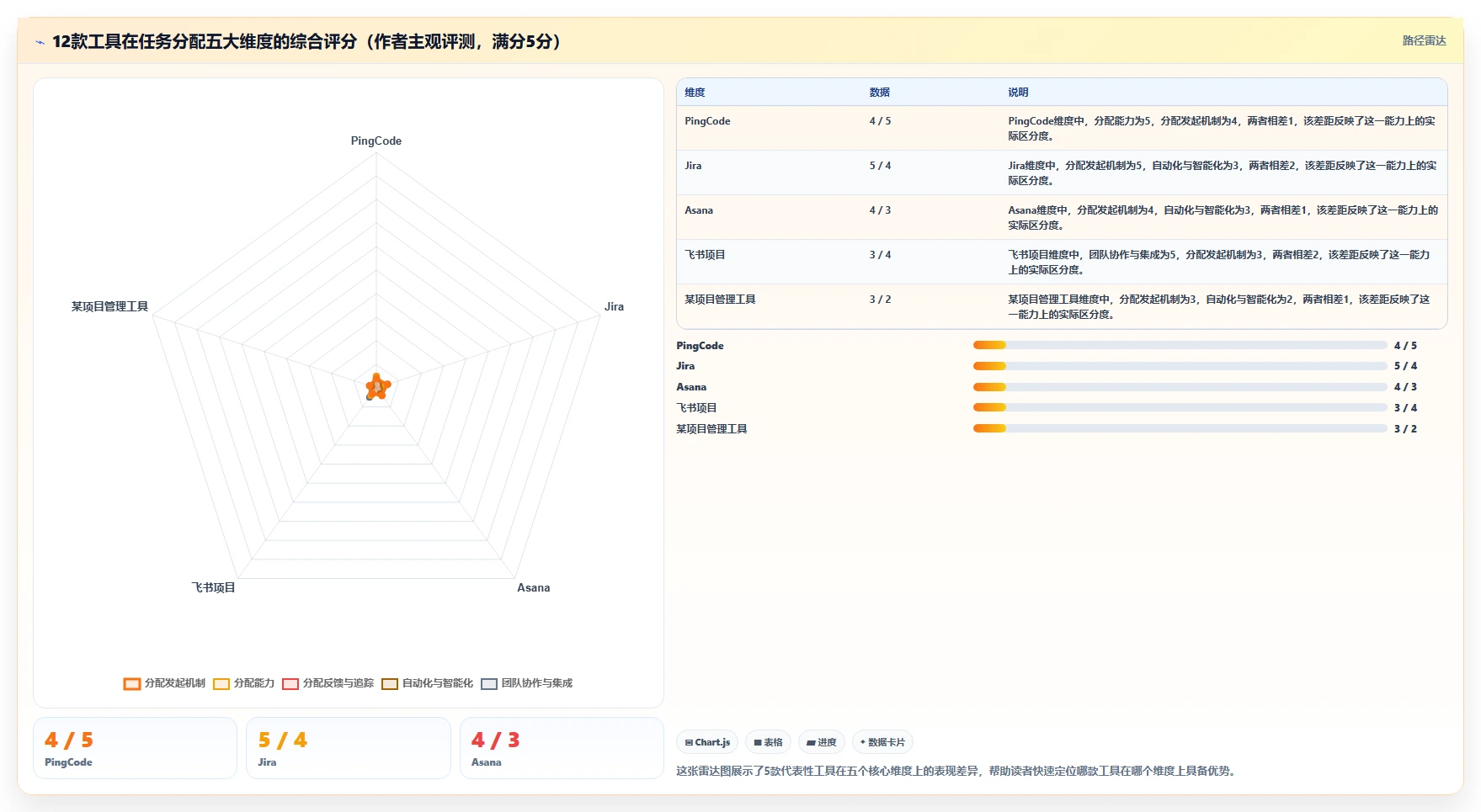
Task: Toggle the 团队协作与集成 legend entry
Action: click(x=526, y=683)
